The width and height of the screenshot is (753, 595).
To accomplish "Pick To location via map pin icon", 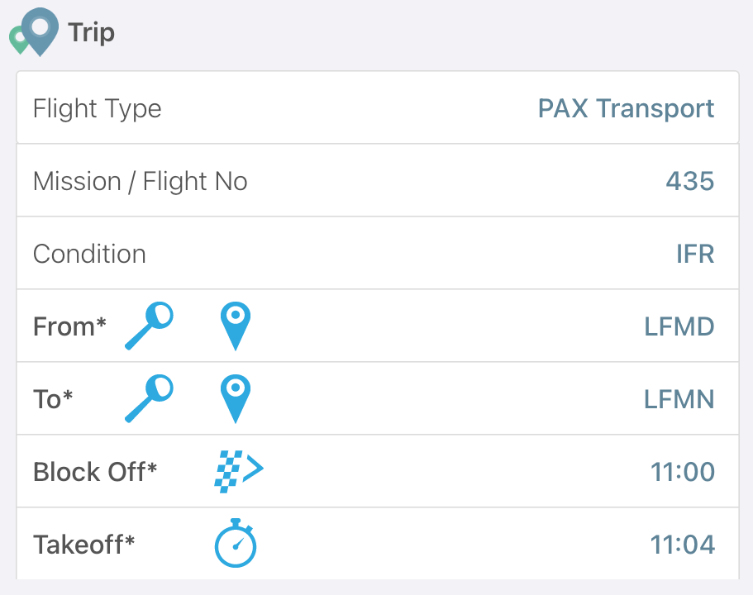I will [x=235, y=399].
